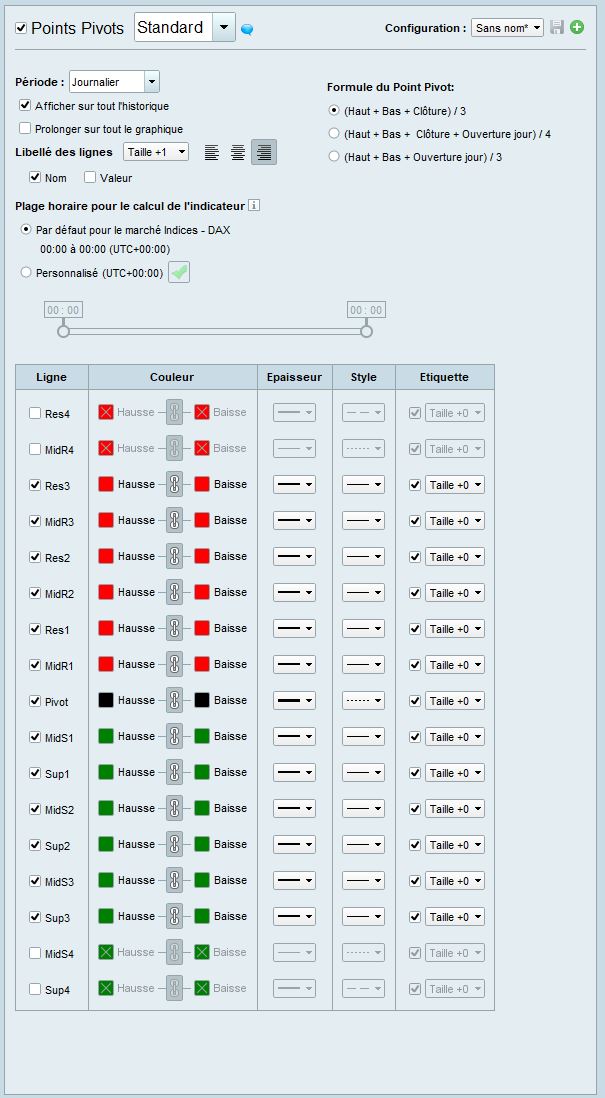This screenshot has width=605, height=1098.
Task: Click the left time range slider handle
Action: click(63, 331)
